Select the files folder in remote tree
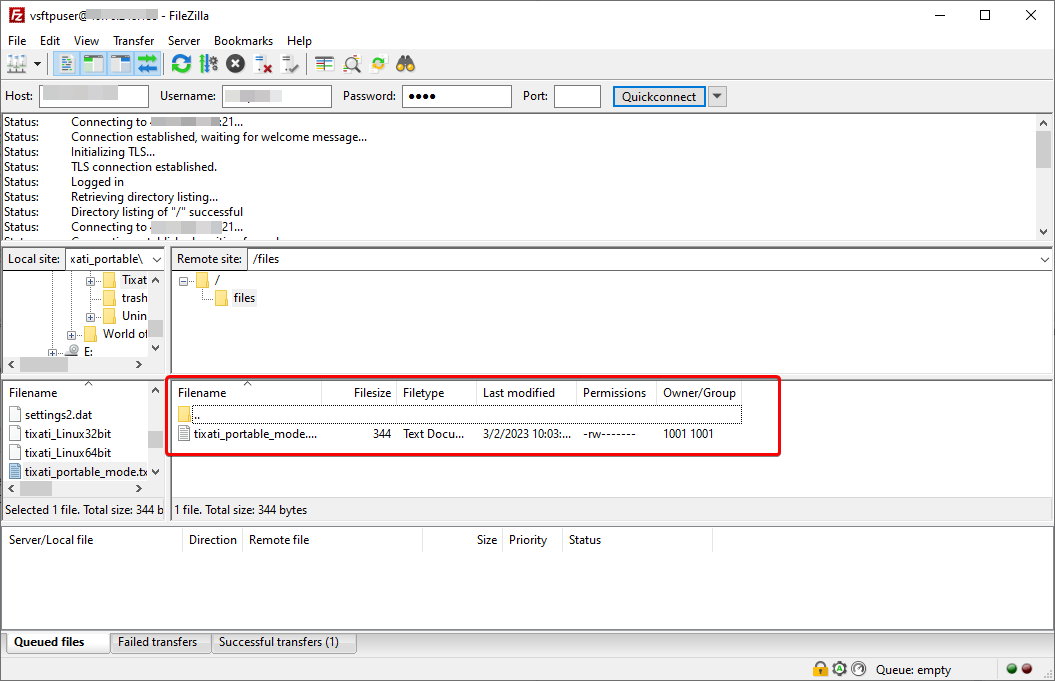The image size is (1055, 681). point(244,297)
